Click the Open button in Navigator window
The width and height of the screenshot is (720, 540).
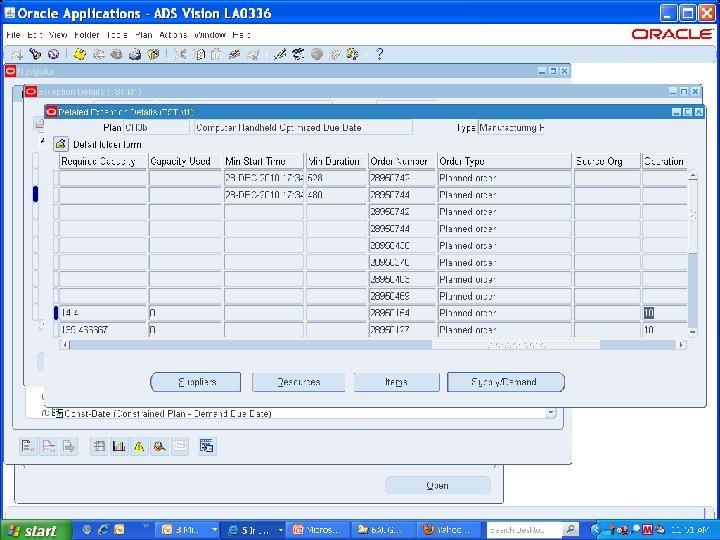pos(438,485)
